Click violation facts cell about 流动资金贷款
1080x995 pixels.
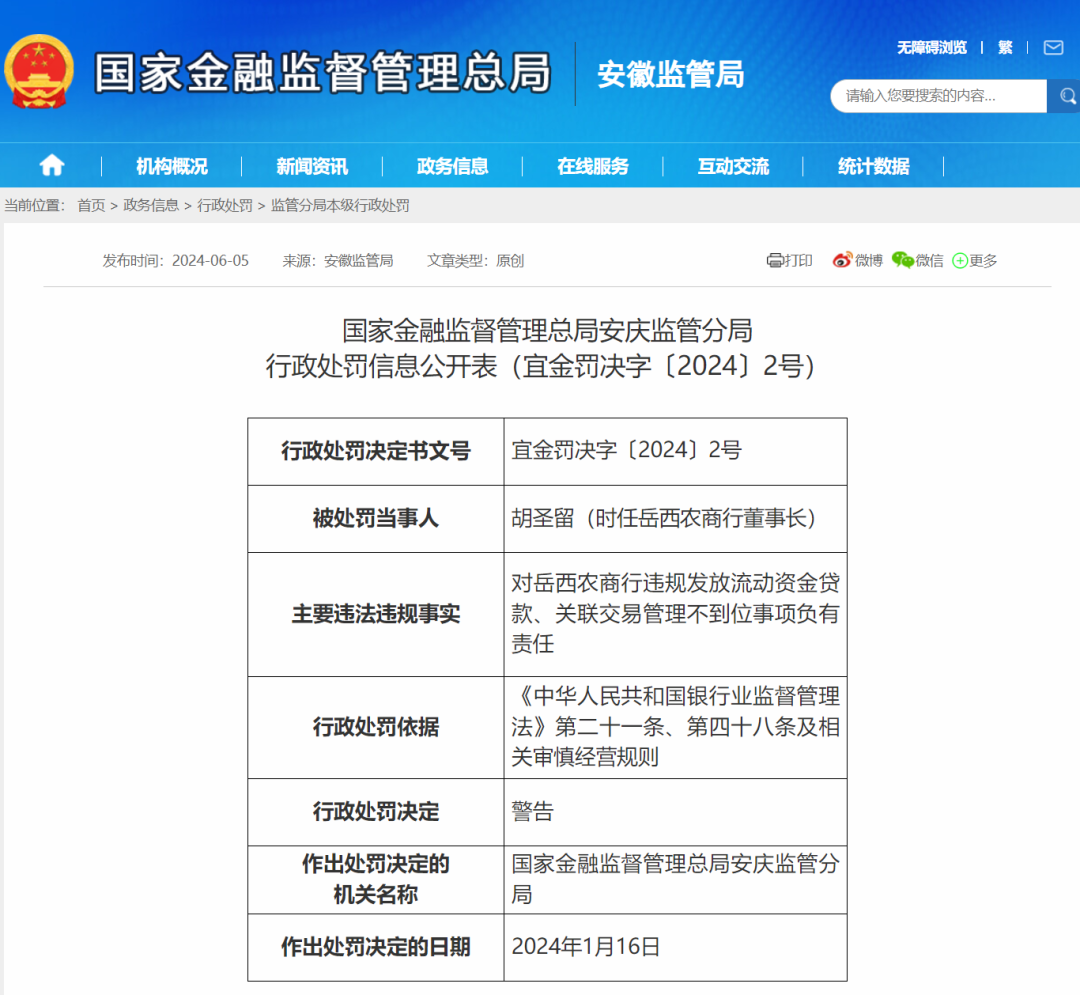click(676, 614)
